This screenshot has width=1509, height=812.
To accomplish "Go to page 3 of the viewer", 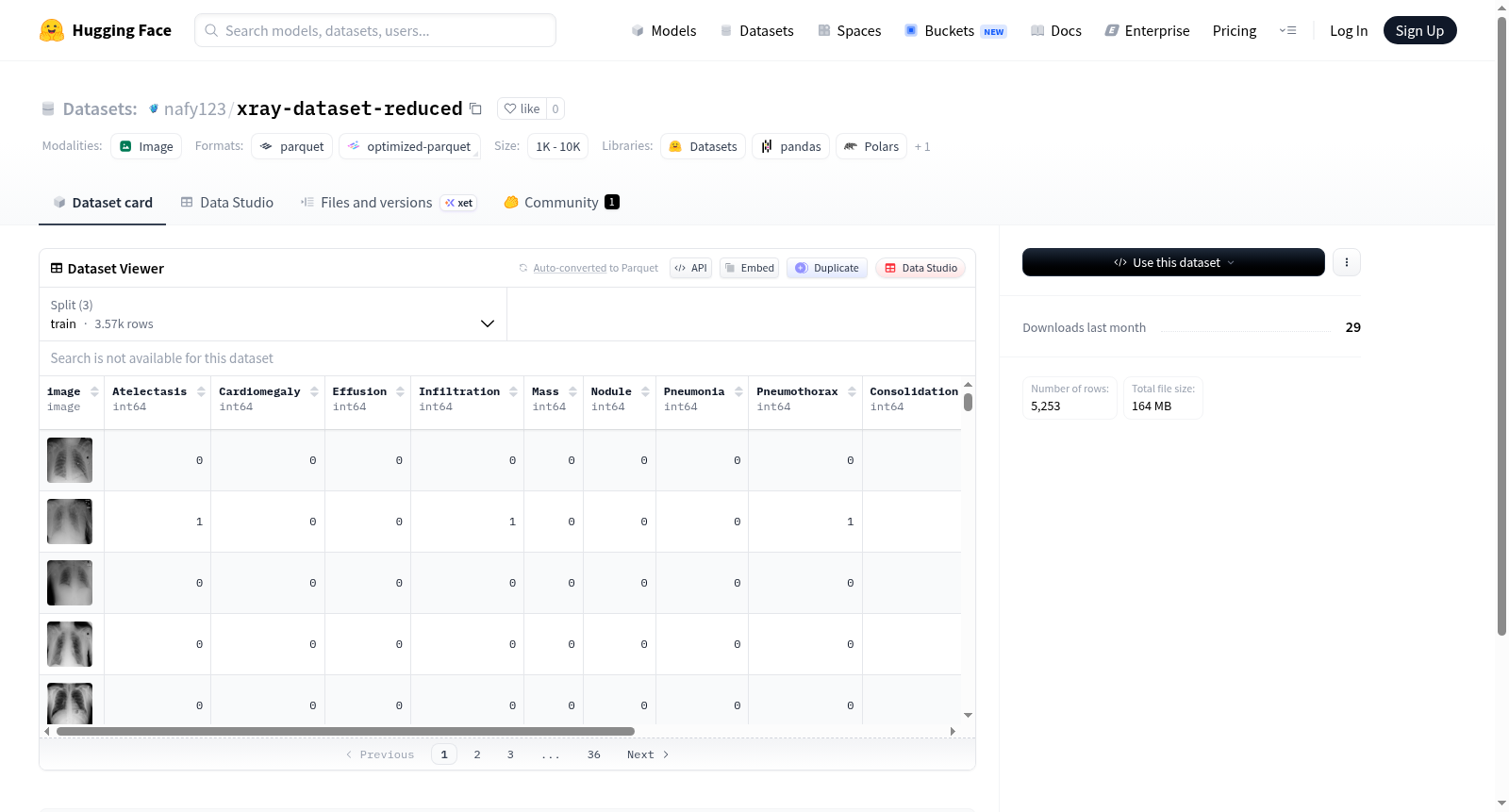I will pos(510,754).
